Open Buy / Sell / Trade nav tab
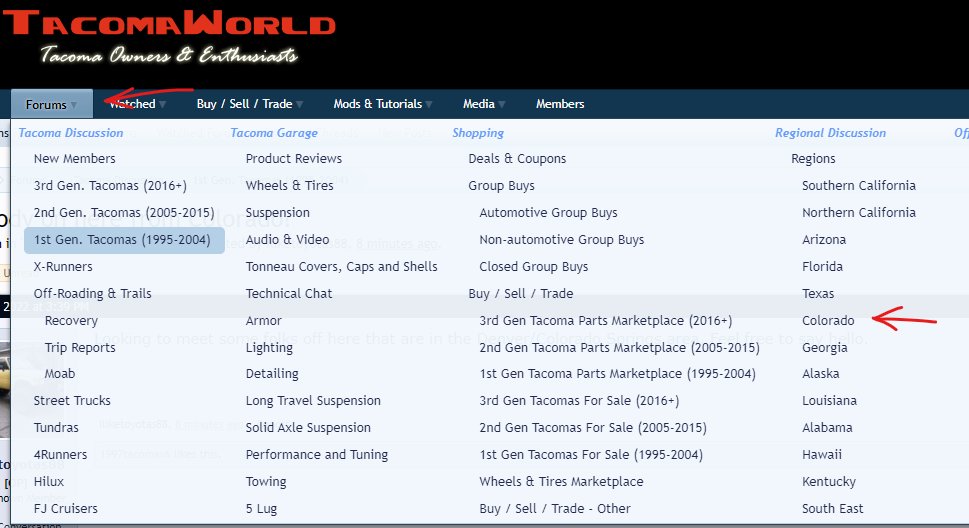This screenshot has height=528, width=969. [x=244, y=104]
